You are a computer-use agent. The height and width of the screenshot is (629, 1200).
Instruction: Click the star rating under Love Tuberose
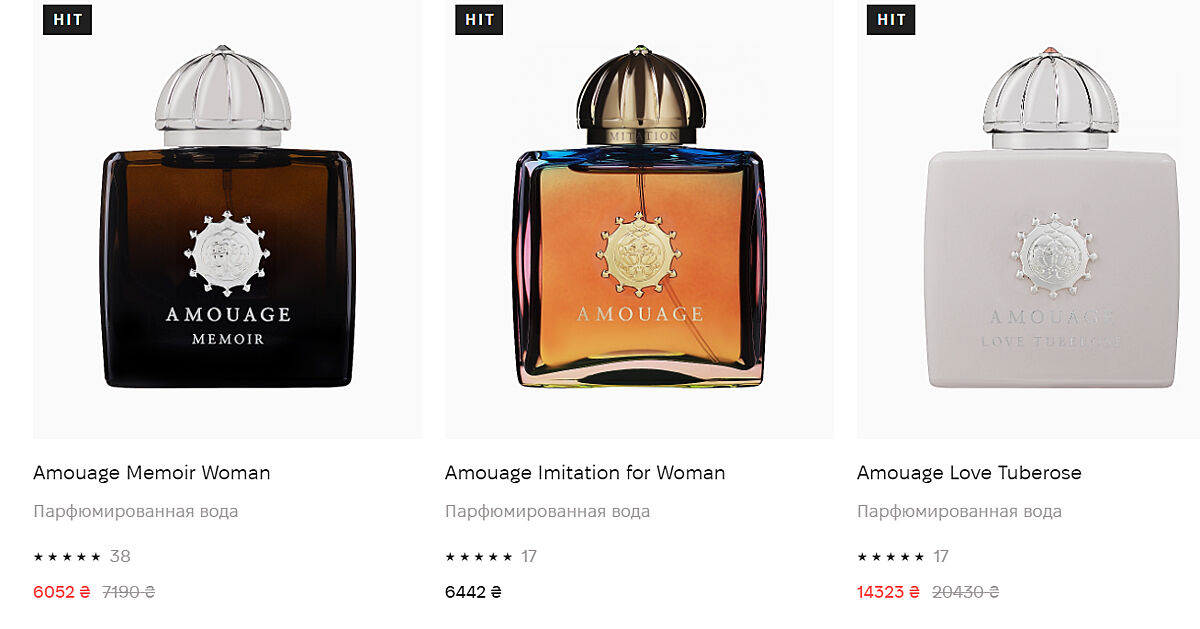891,557
